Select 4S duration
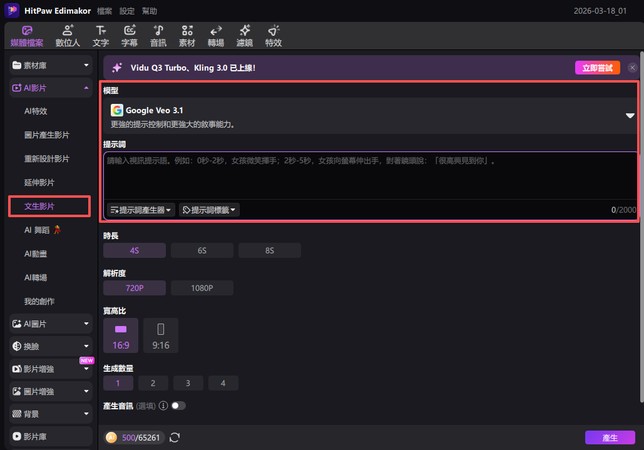This screenshot has height=450, width=644. click(134, 250)
